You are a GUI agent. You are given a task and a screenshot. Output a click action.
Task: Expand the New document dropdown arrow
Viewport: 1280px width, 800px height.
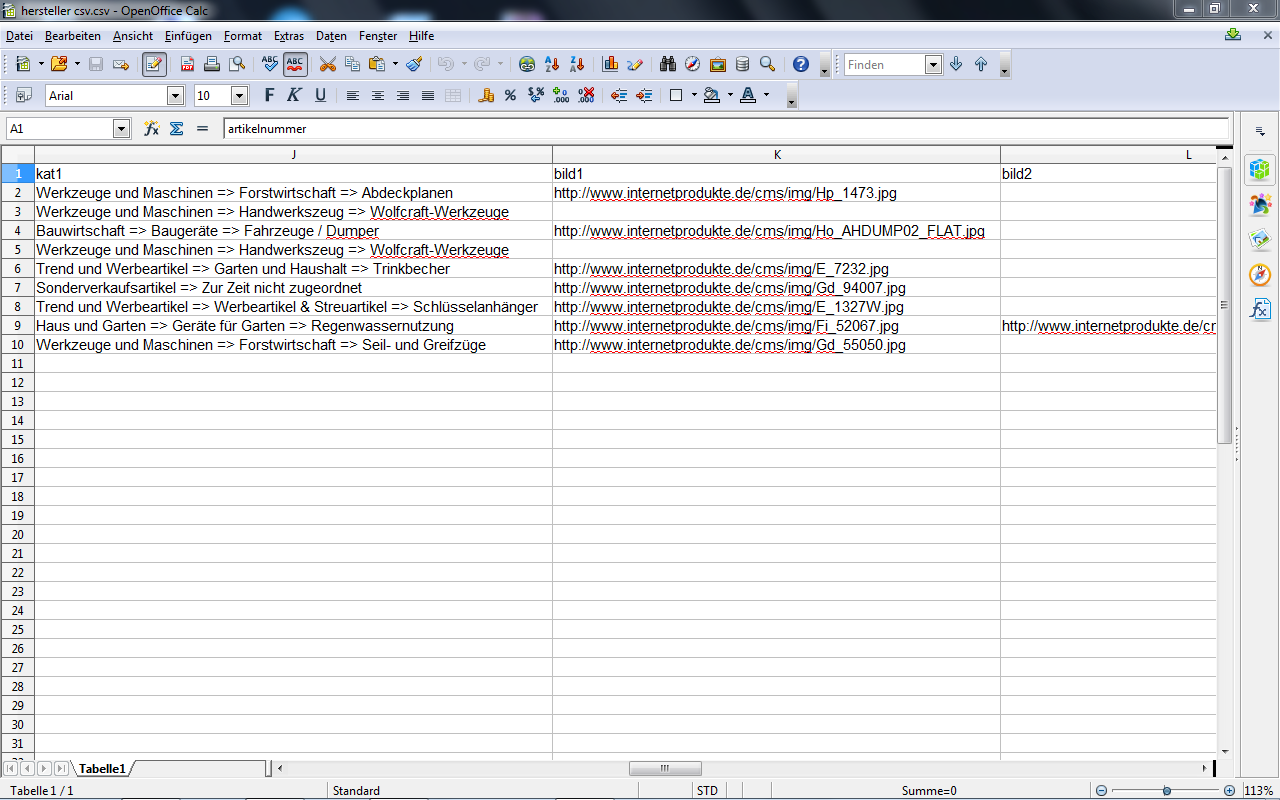point(41,64)
